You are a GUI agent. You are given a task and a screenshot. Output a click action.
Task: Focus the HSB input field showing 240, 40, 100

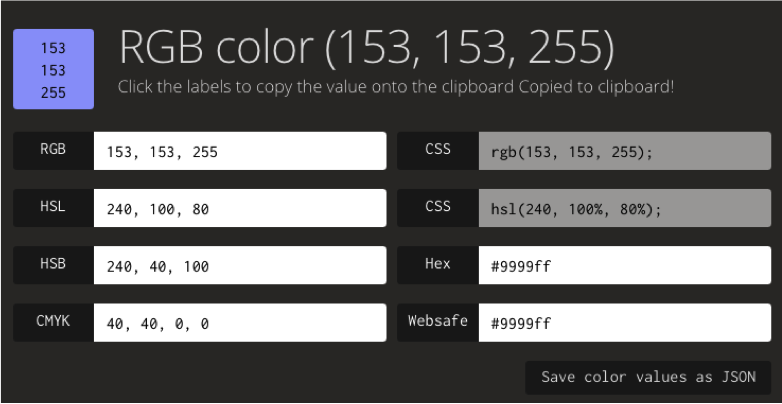pos(240,265)
